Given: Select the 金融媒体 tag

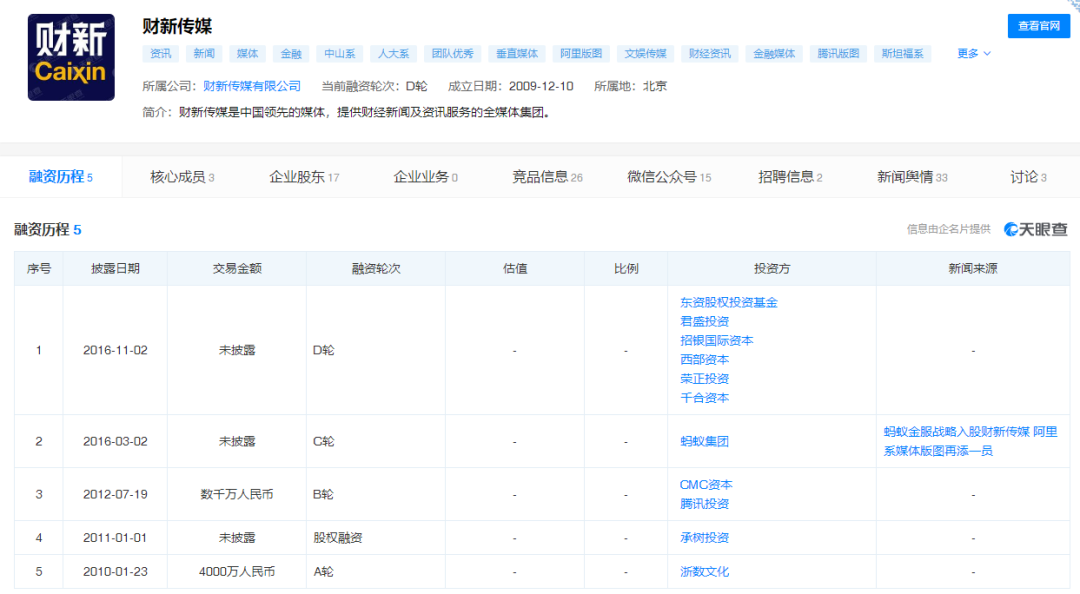Looking at the screenshot, I should 773,54.
